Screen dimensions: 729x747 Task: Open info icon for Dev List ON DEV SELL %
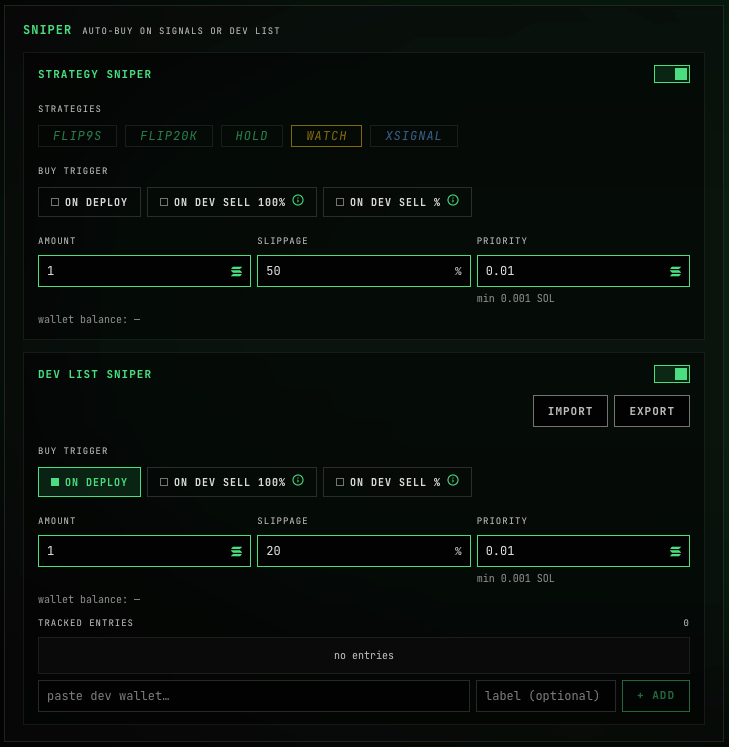(x=453, y=480)
